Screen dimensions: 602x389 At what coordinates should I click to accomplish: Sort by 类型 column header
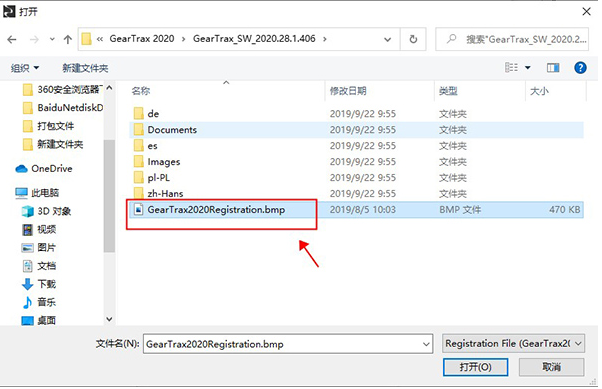tap(448, 91)
